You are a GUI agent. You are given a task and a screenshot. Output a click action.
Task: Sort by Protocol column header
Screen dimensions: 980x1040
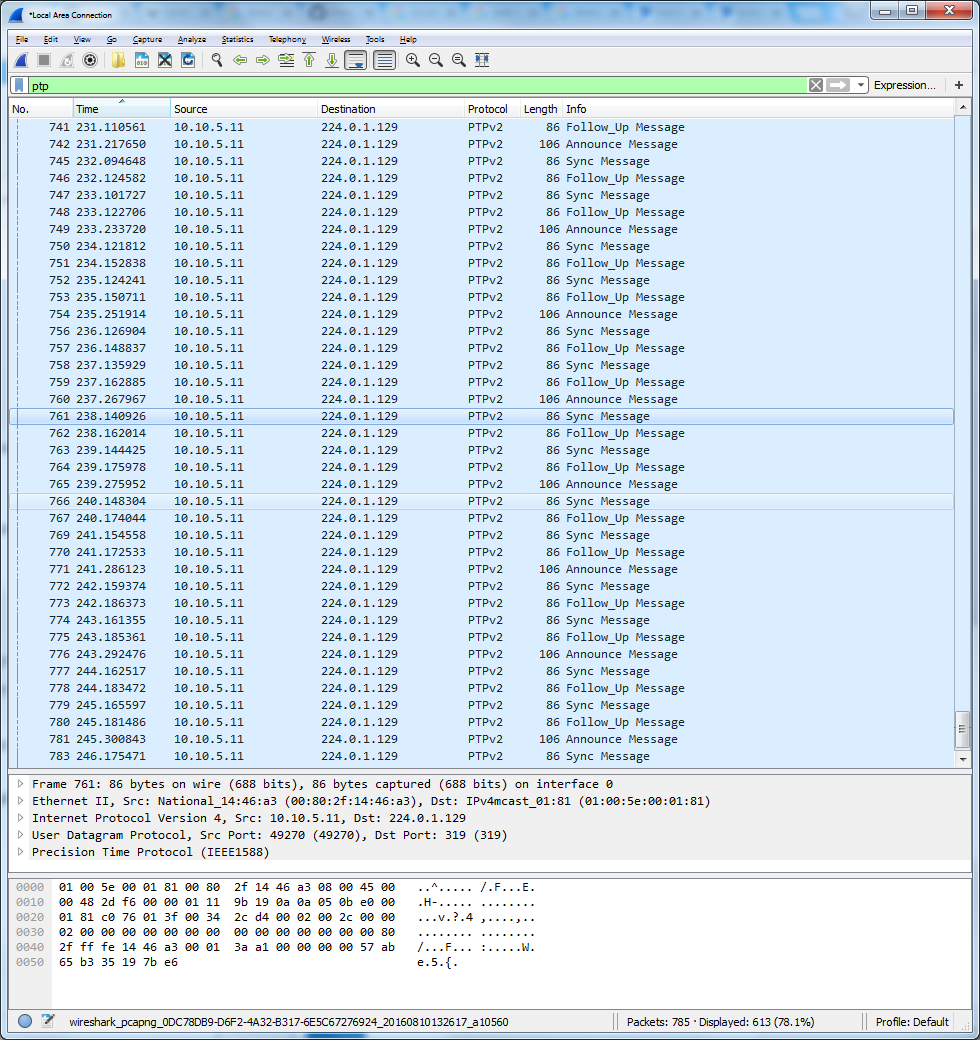point(492,109)
